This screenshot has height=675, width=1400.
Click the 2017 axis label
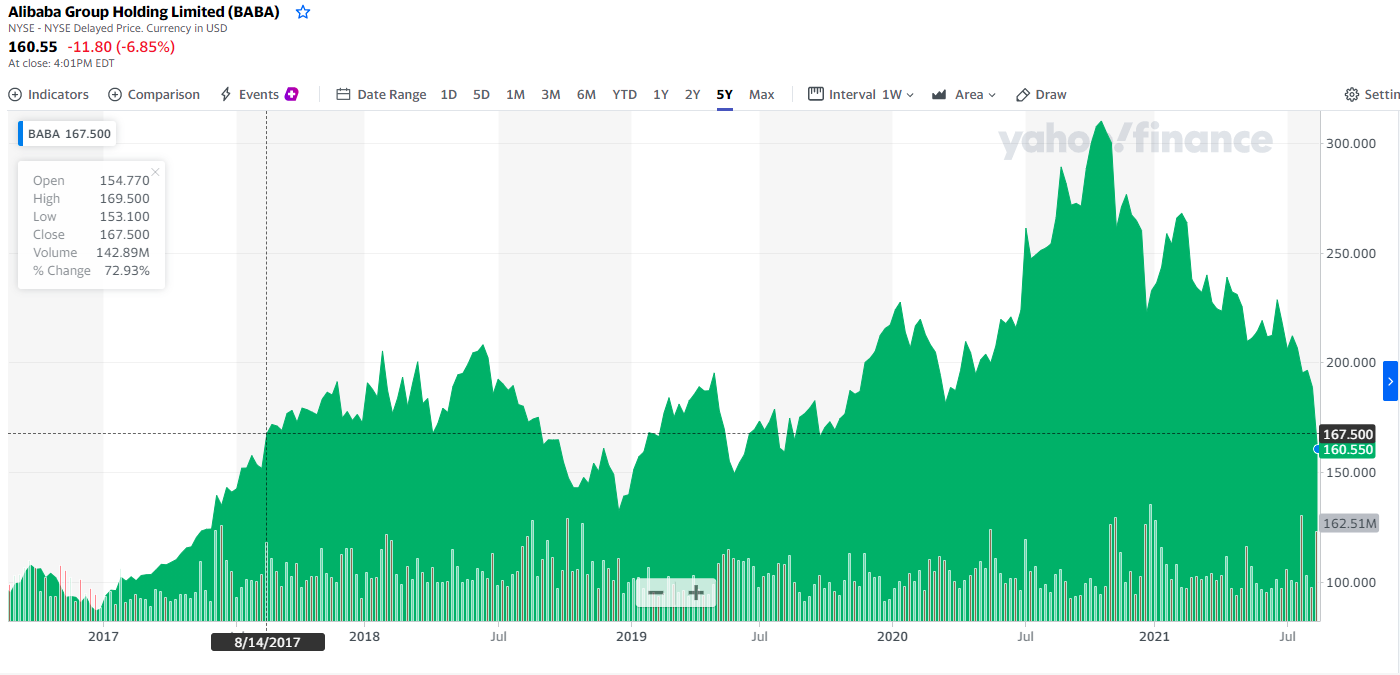[x=103, y=636]
